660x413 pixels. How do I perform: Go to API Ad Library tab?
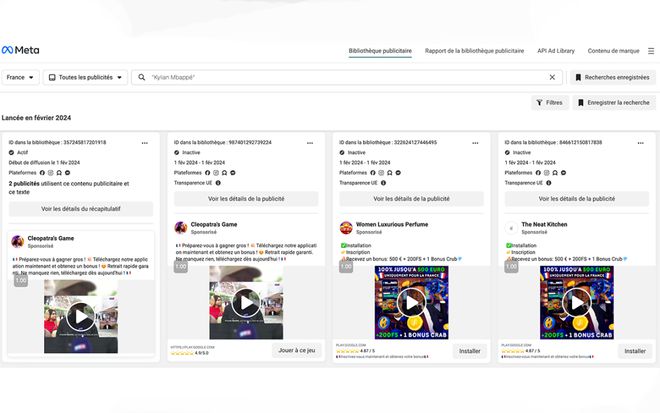point(556,51)
